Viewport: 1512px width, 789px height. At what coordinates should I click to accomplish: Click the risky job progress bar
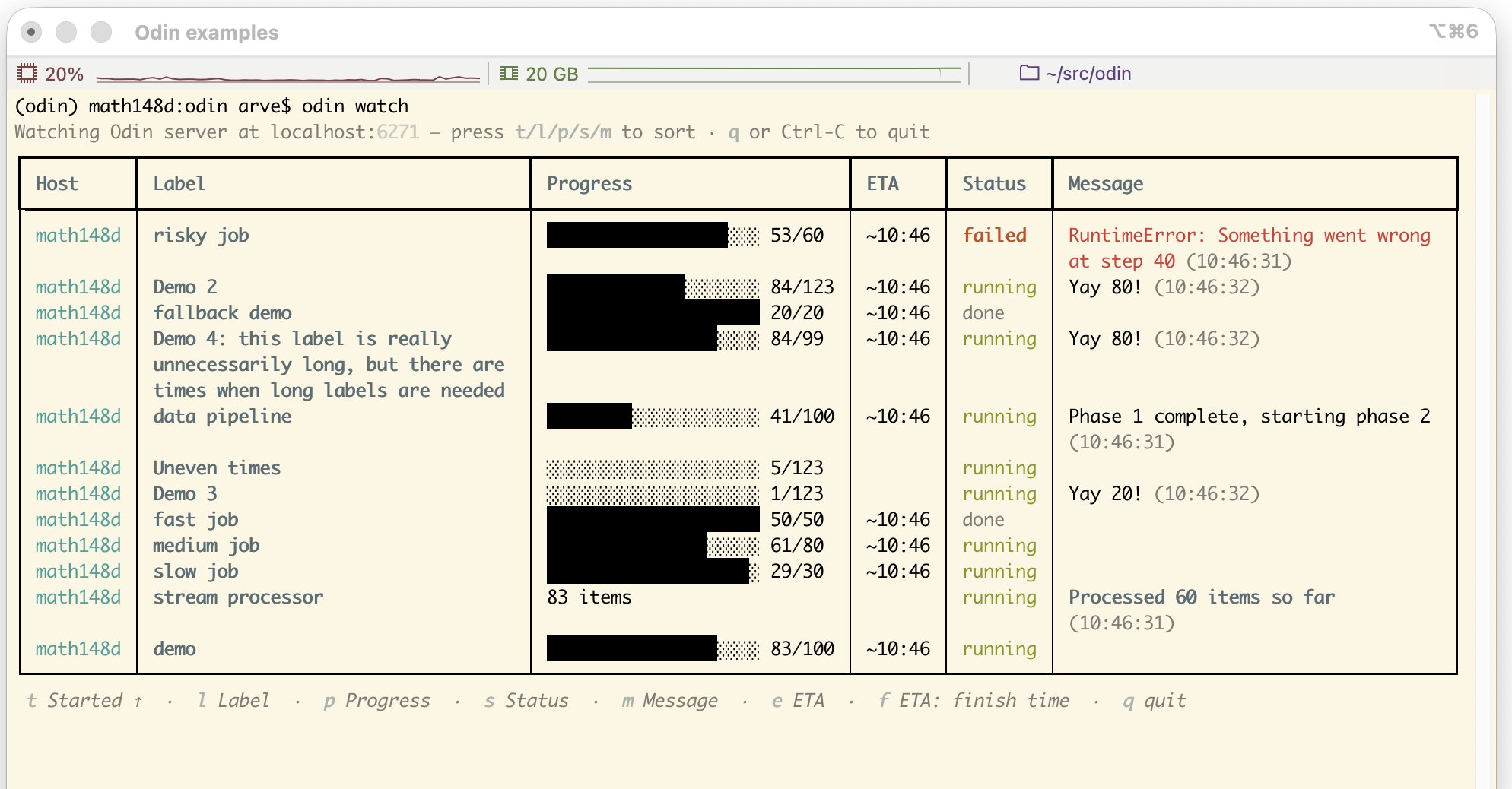pyautogui.click(x=653, y=236)
